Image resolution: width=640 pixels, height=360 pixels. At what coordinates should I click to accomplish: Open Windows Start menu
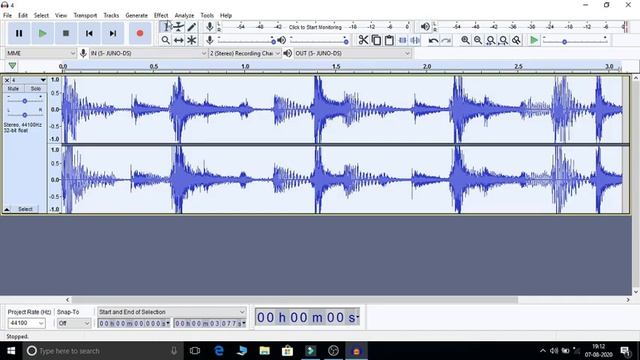click(11, 351)
